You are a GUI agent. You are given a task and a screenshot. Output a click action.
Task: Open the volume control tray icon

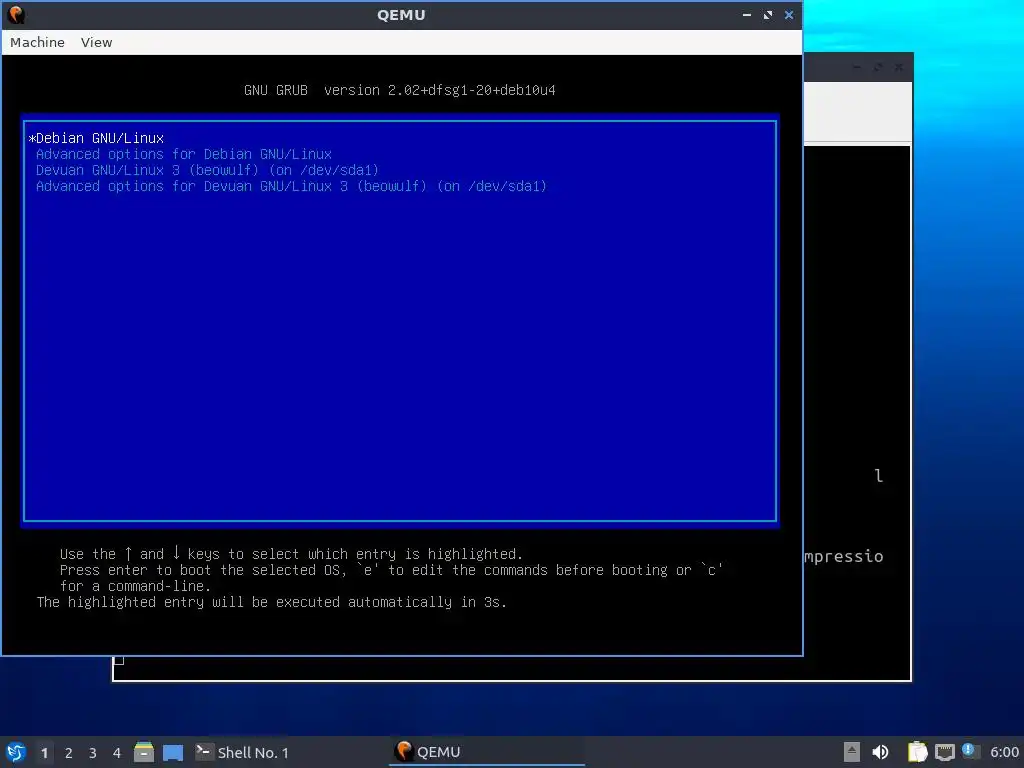(x=880, y=752)
